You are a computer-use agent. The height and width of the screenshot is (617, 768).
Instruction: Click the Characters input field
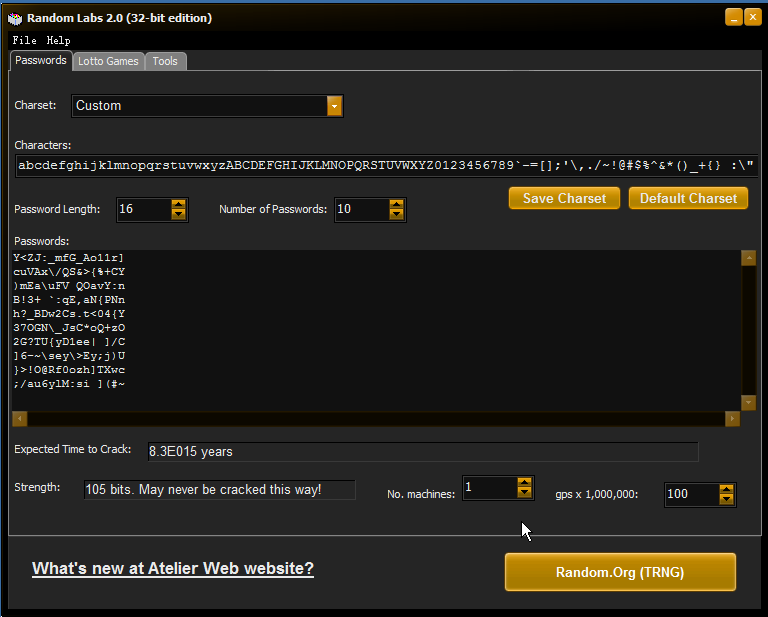click(x=386, y=166)
